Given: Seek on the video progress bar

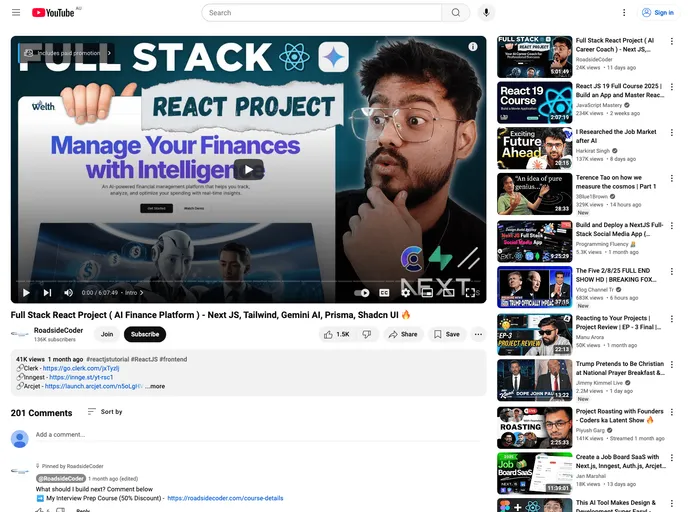Looking at the screenshot, I should coord(248,281).
